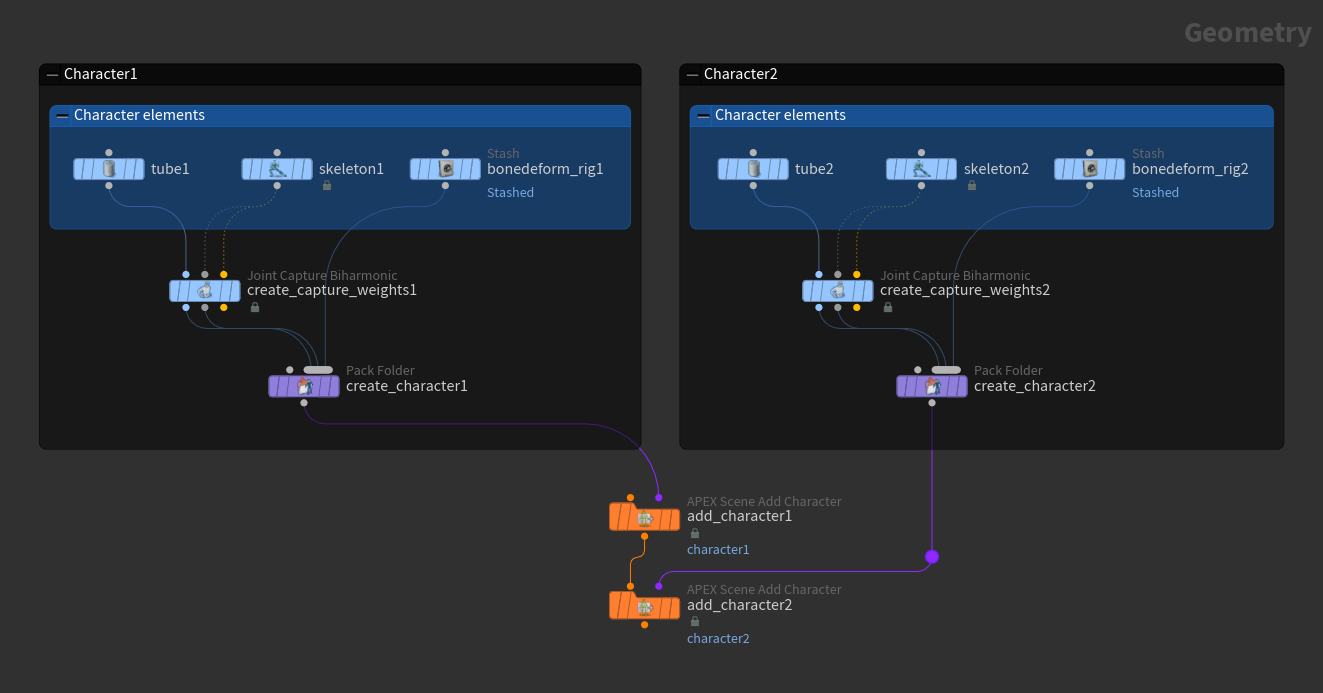
Task: Select the skeleton2 node icon
Action: 921,169
